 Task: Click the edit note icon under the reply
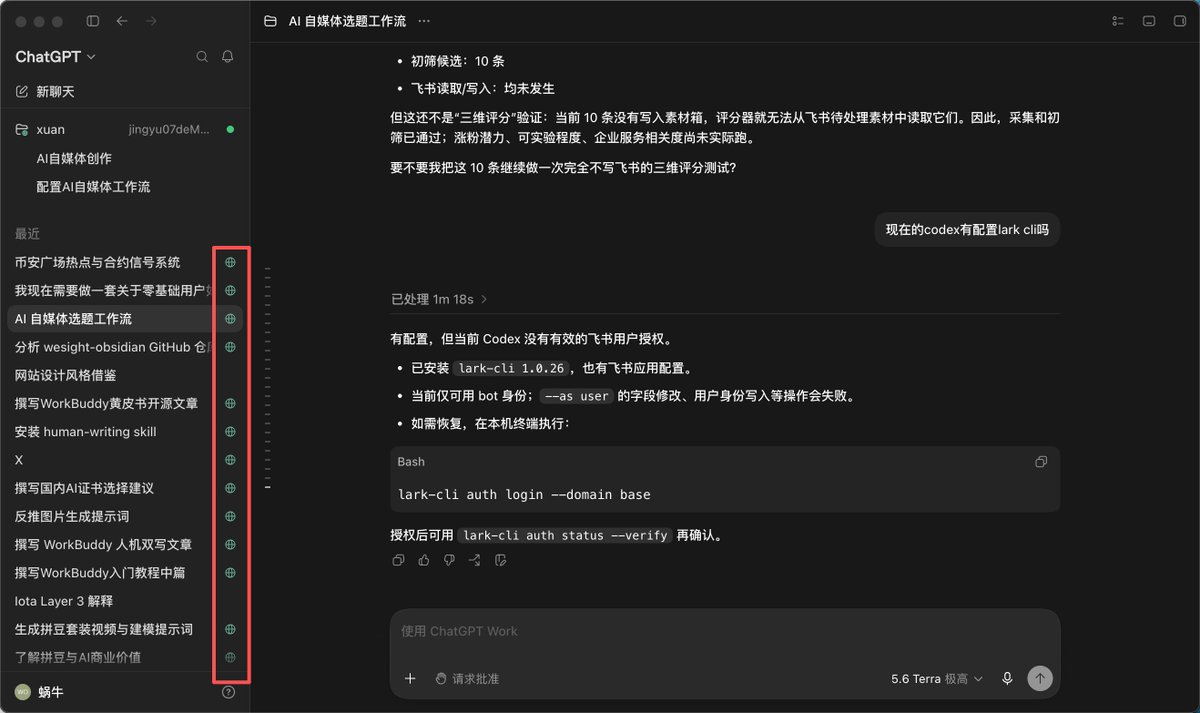pos(501,560)
